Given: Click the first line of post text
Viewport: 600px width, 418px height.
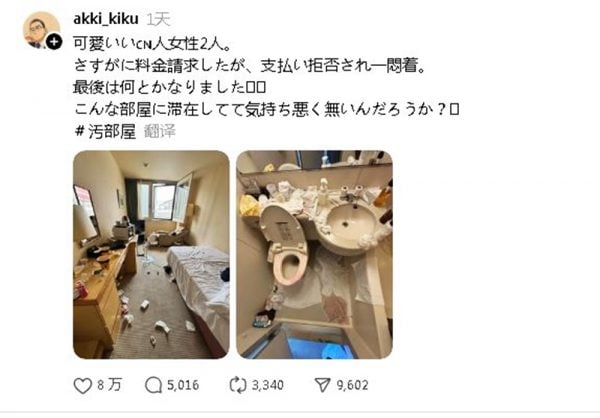Looking at the screenshot, I should tap(152, 44).
